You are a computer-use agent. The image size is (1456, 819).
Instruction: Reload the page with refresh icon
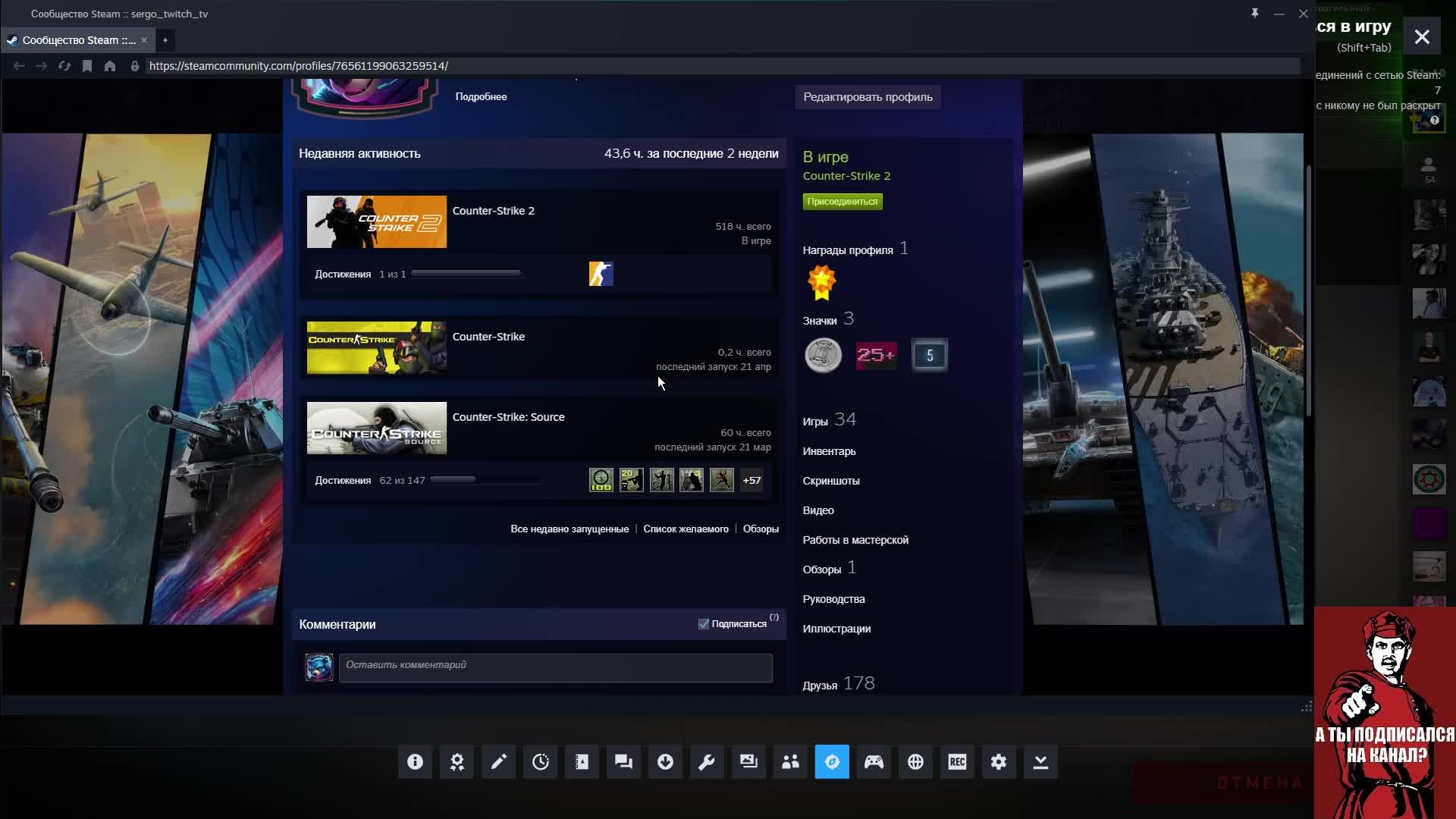click(x=64, y=66)
